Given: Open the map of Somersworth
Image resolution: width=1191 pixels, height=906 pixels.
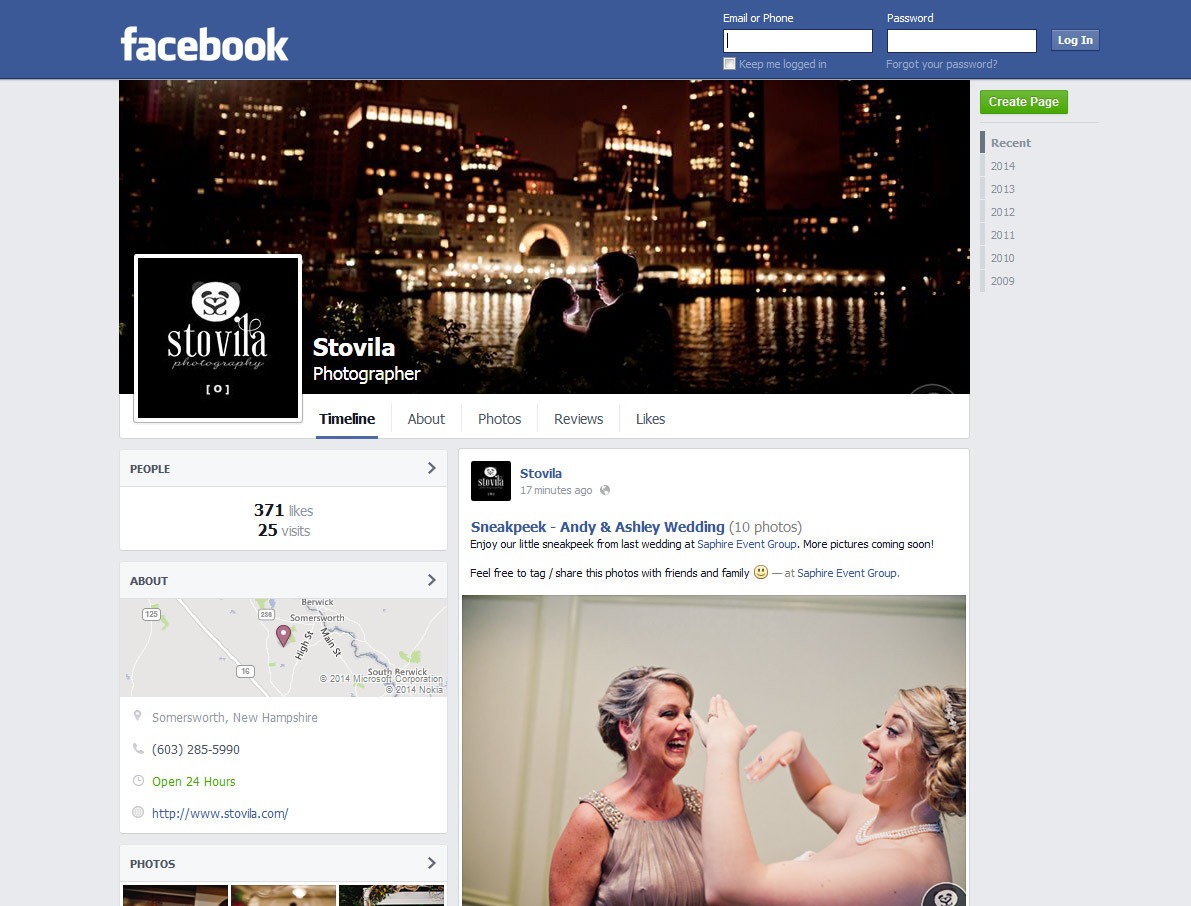Looking at the screenshot, I should [x=283, y=647].
